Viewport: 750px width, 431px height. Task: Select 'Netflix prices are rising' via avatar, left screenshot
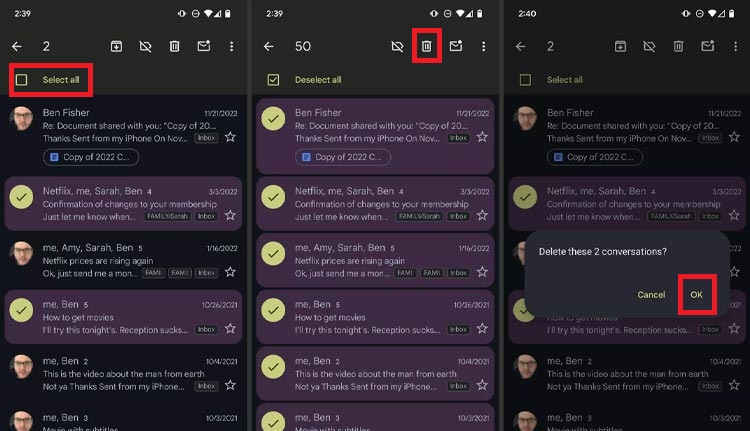(x=22, y=254)
